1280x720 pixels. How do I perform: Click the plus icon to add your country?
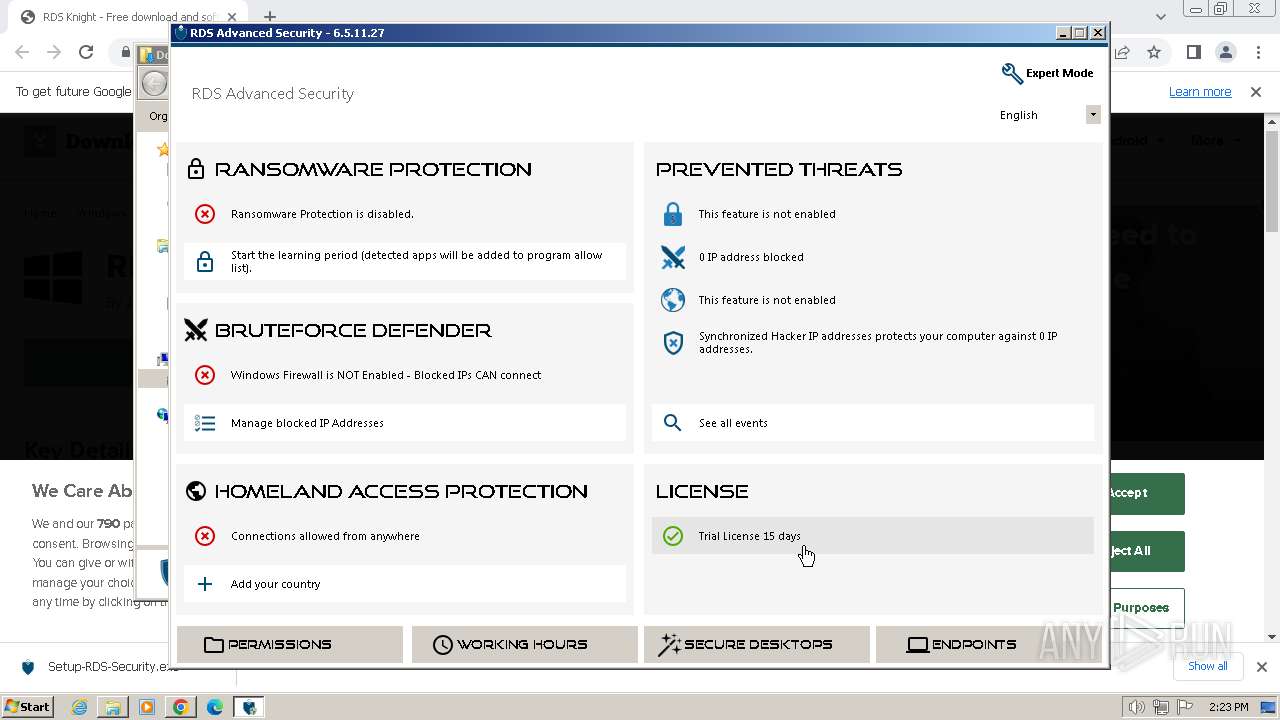coord(205,584)
